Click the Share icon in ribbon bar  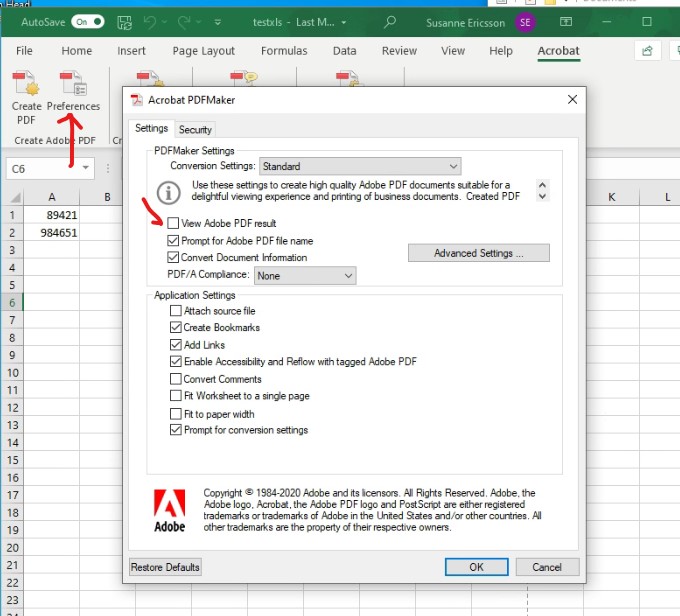click(649, 51)
